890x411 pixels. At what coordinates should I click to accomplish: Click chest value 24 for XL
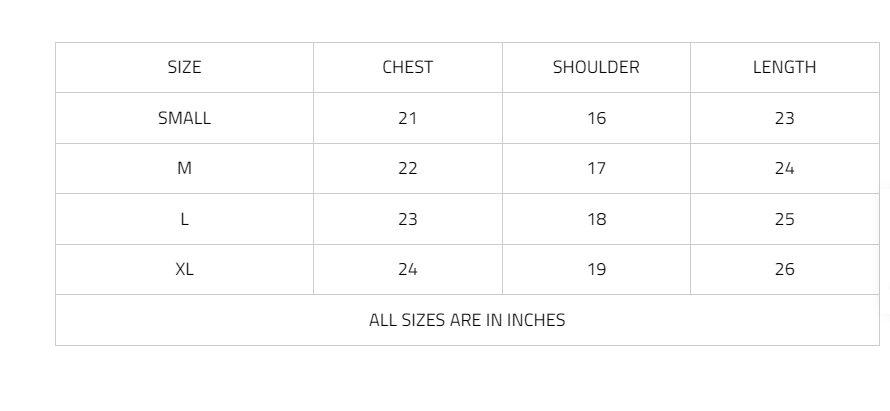(408, 269)
